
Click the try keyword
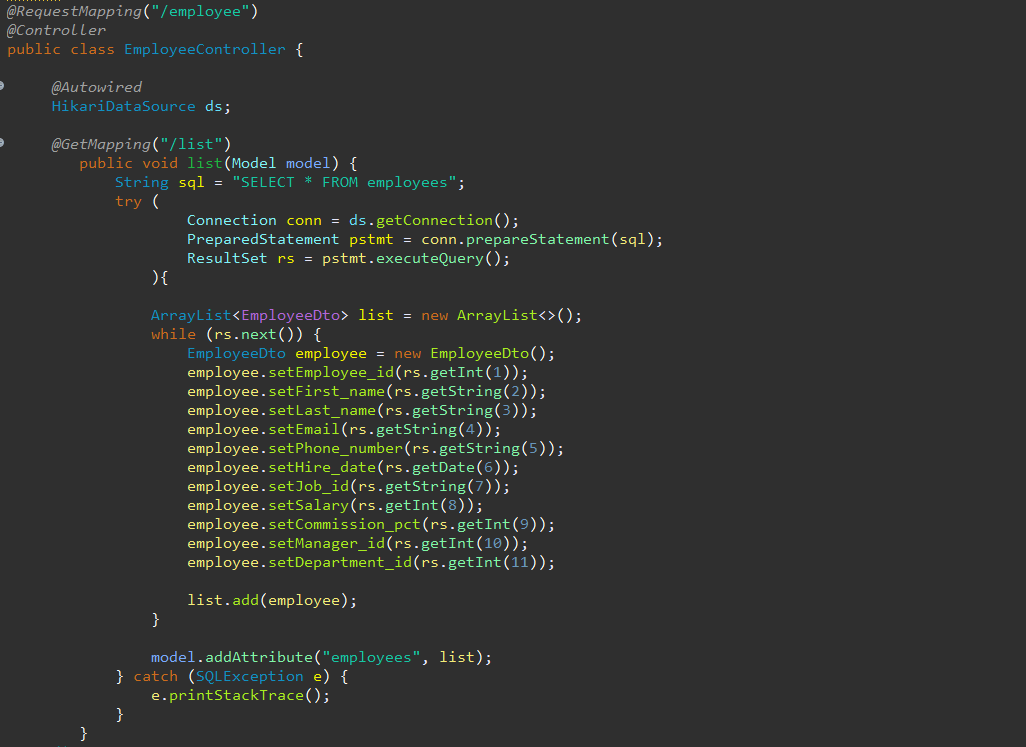[x=128, y=202]
